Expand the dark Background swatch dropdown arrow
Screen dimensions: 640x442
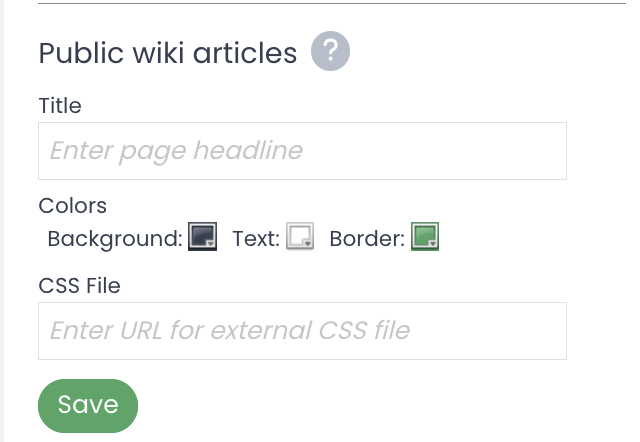coord(211,243)
